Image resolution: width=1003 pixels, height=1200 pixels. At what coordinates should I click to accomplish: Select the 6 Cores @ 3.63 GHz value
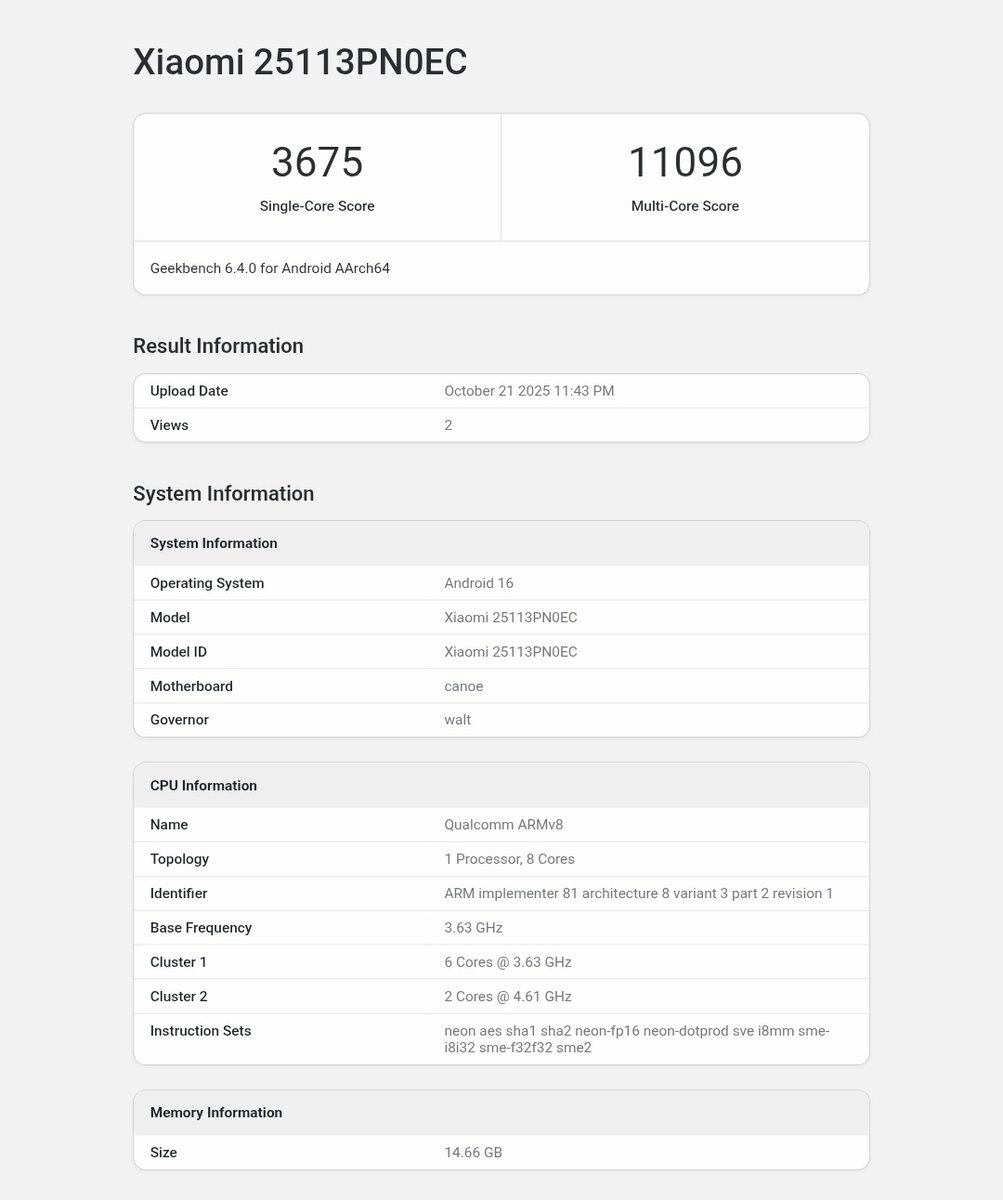508,962
